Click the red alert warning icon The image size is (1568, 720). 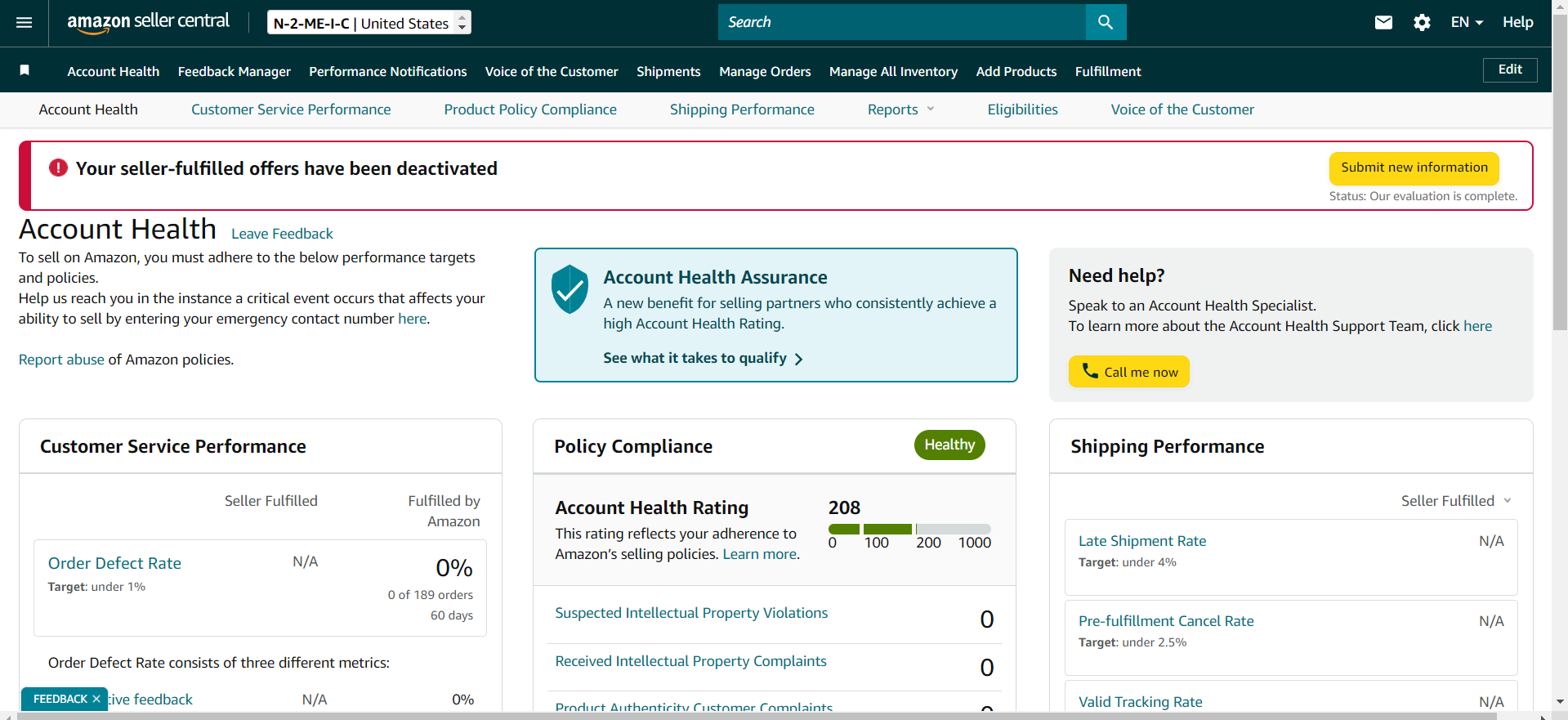(58, 168)
